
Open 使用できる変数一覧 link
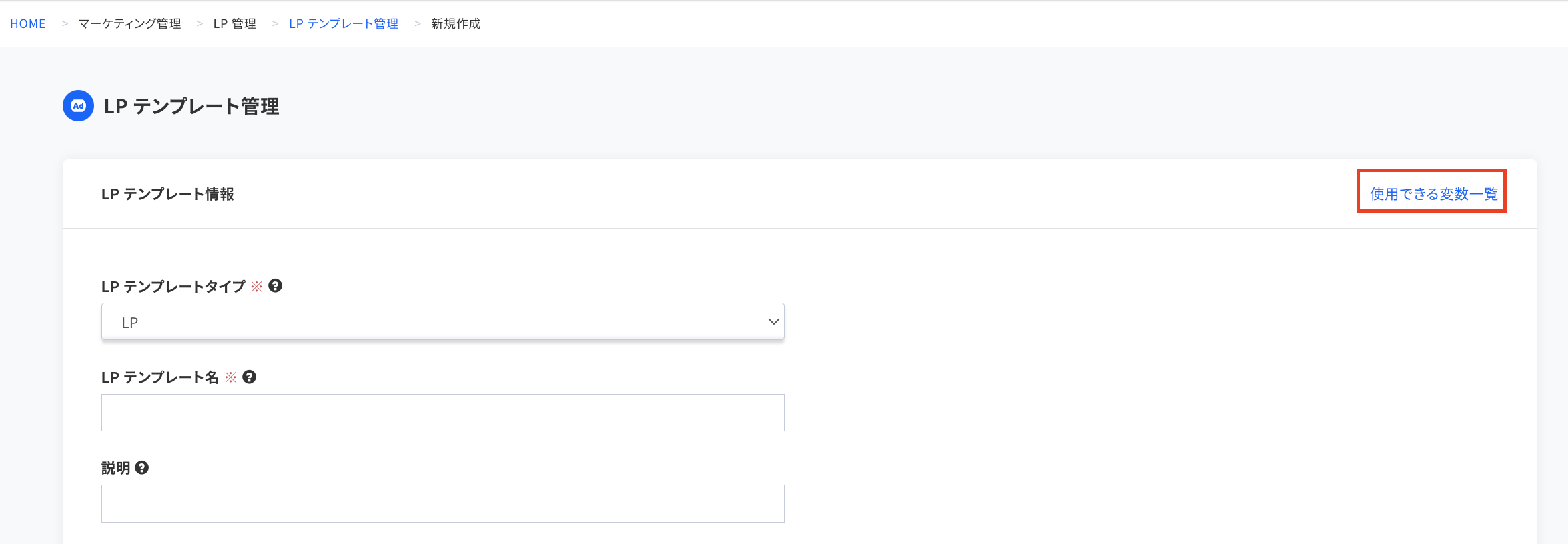click(1433, 194)
